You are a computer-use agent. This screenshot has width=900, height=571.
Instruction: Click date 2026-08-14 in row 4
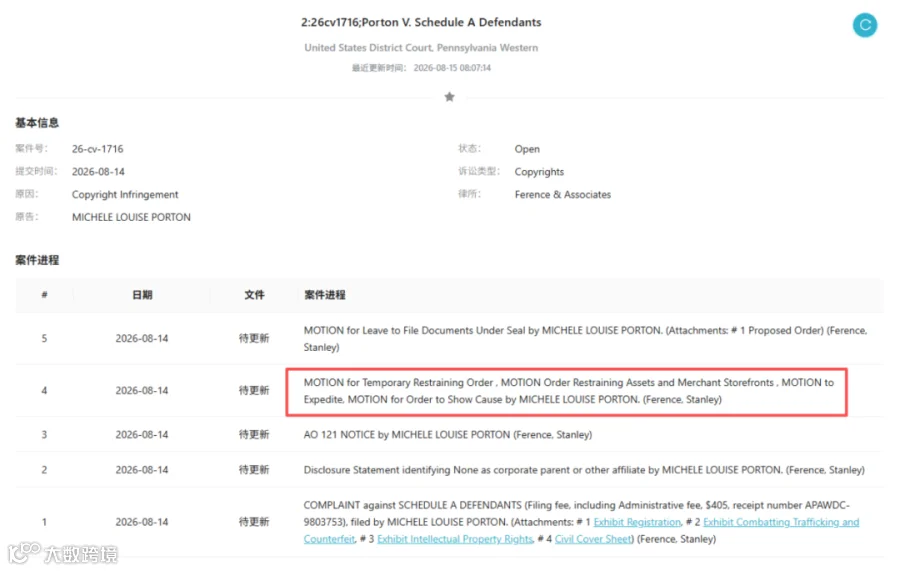pyautogui.click(x=142, y=391)
